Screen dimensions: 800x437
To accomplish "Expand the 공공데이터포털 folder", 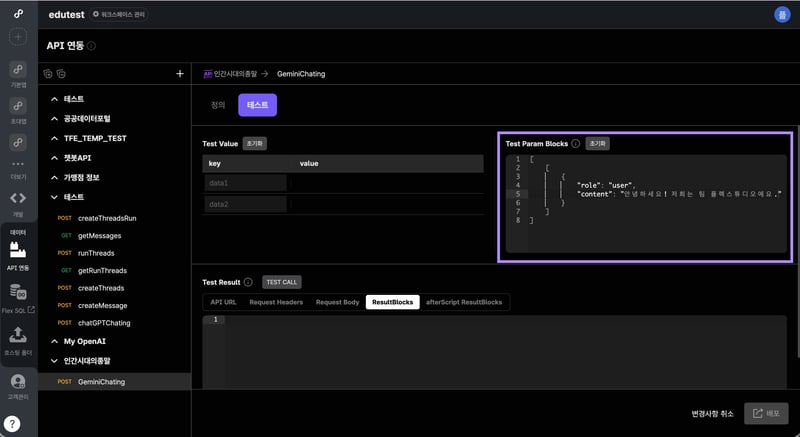I will (54, 118).
